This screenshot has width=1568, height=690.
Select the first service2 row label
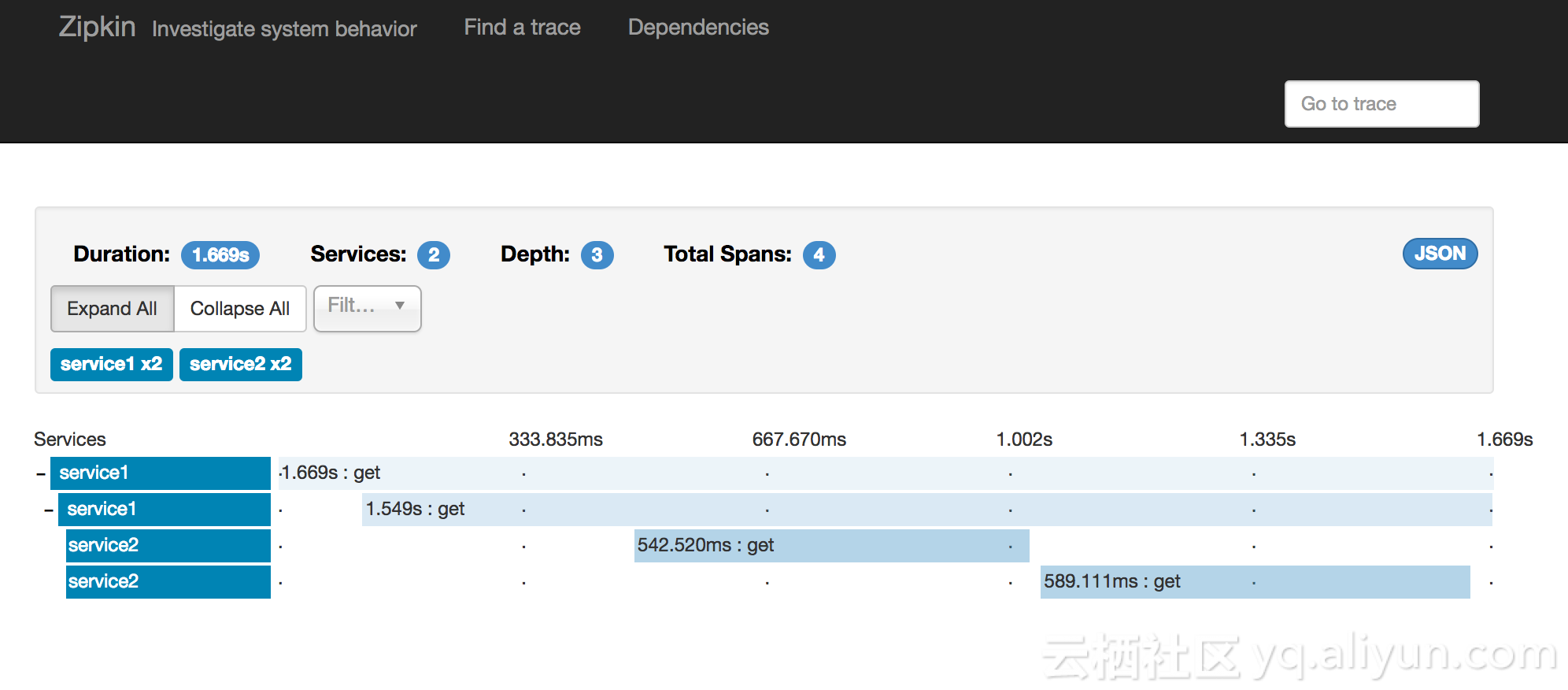coord(168,545)
